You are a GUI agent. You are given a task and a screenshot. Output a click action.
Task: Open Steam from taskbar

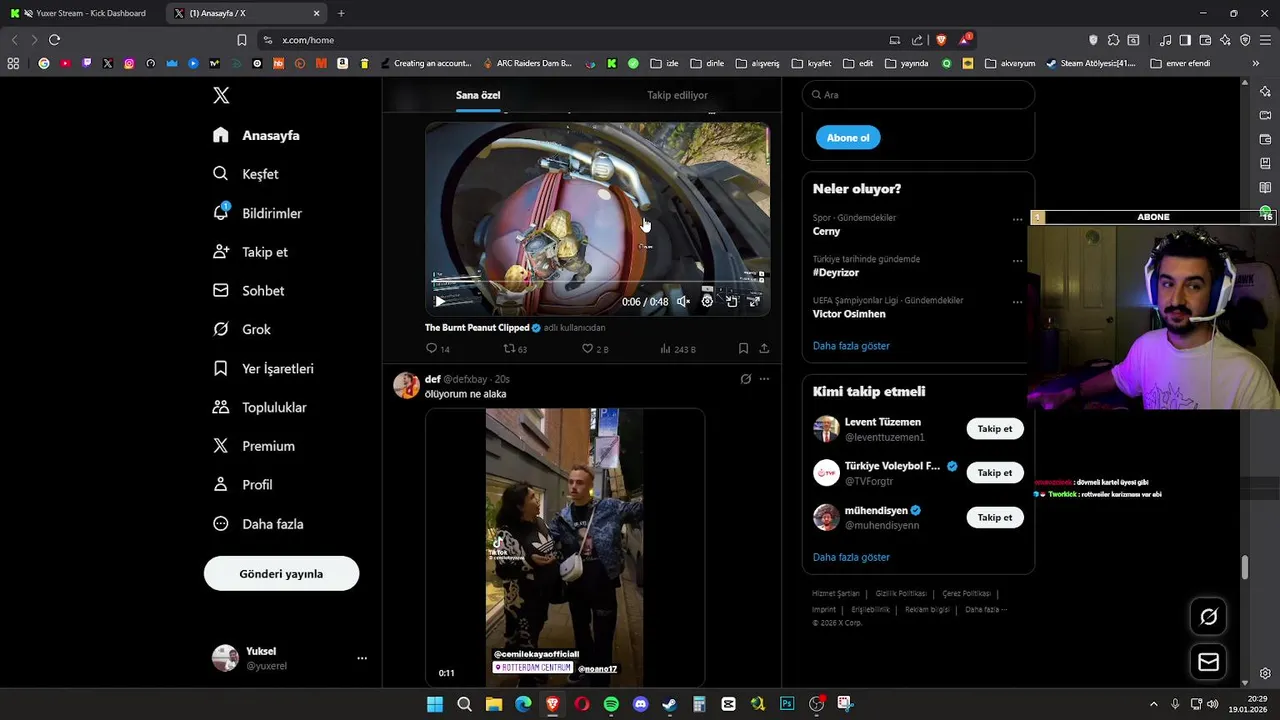669,704
